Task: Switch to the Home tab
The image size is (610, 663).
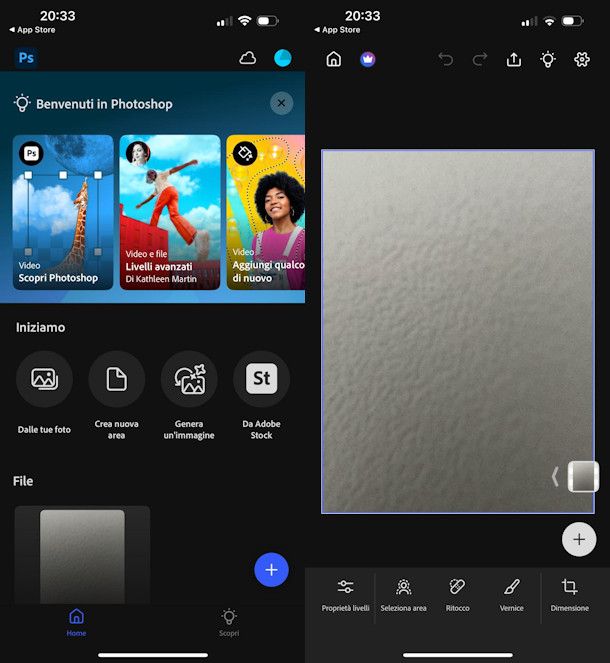Action: (76, 622)
